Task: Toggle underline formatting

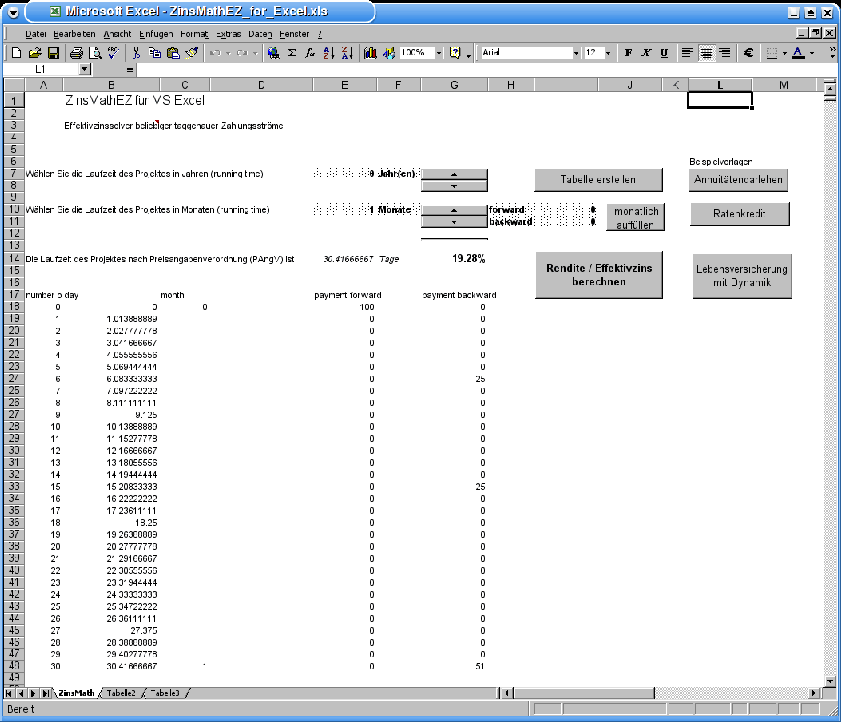Action: pyautogui.click(x=664, y=53)
